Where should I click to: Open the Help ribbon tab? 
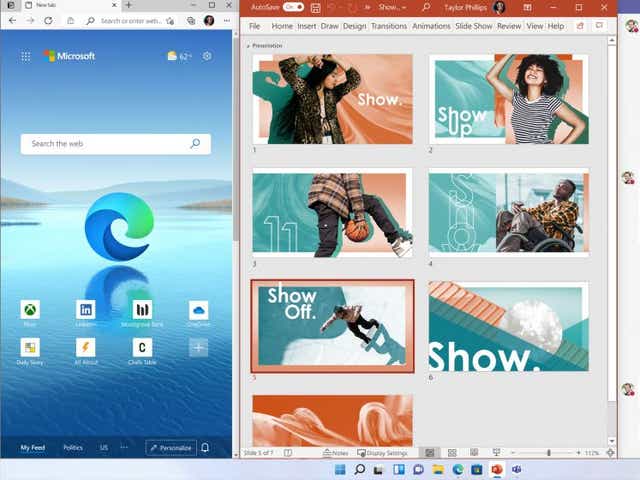(x=556, y=26)
